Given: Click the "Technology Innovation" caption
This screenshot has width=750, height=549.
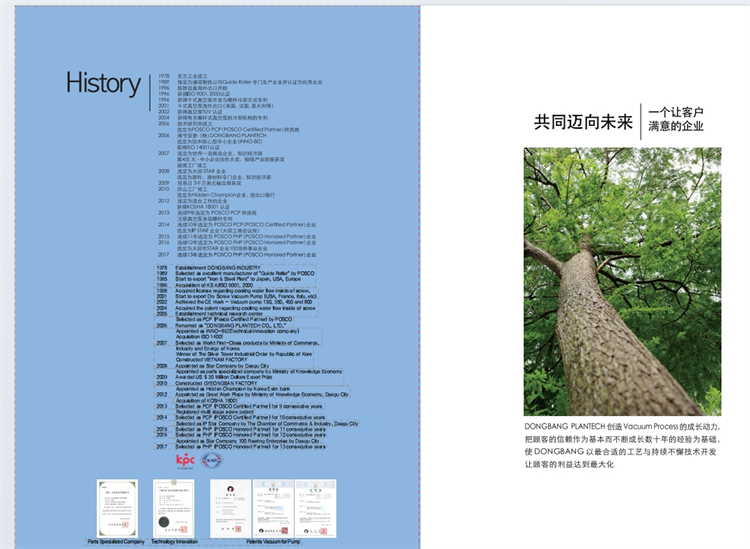Looking at the screenshot, I should coord(174,542).
